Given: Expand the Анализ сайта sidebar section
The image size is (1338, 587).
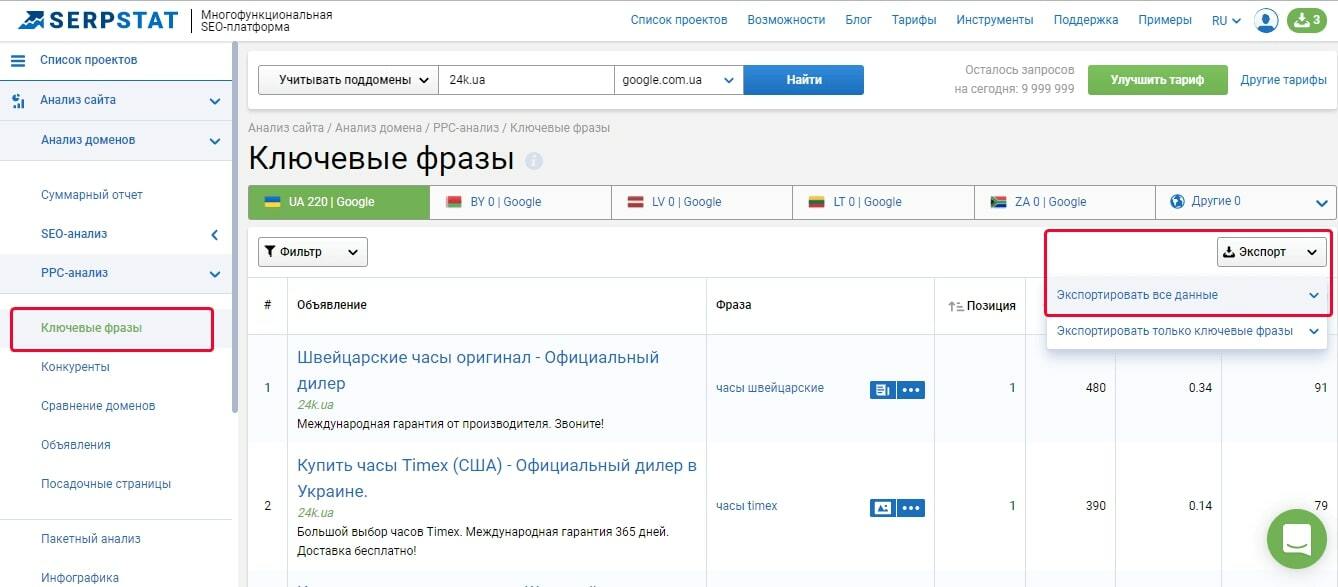Looking at the screenshot, I should 214,101.
